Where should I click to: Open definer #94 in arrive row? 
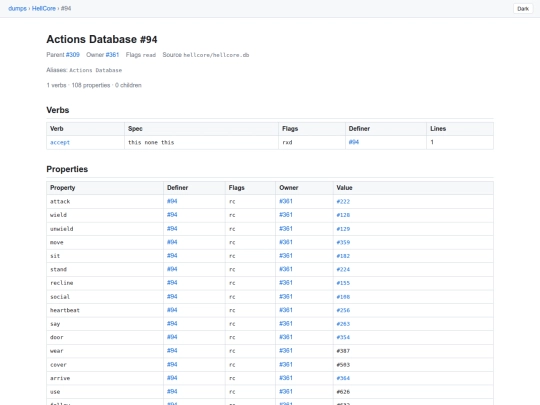click(172, 378)
